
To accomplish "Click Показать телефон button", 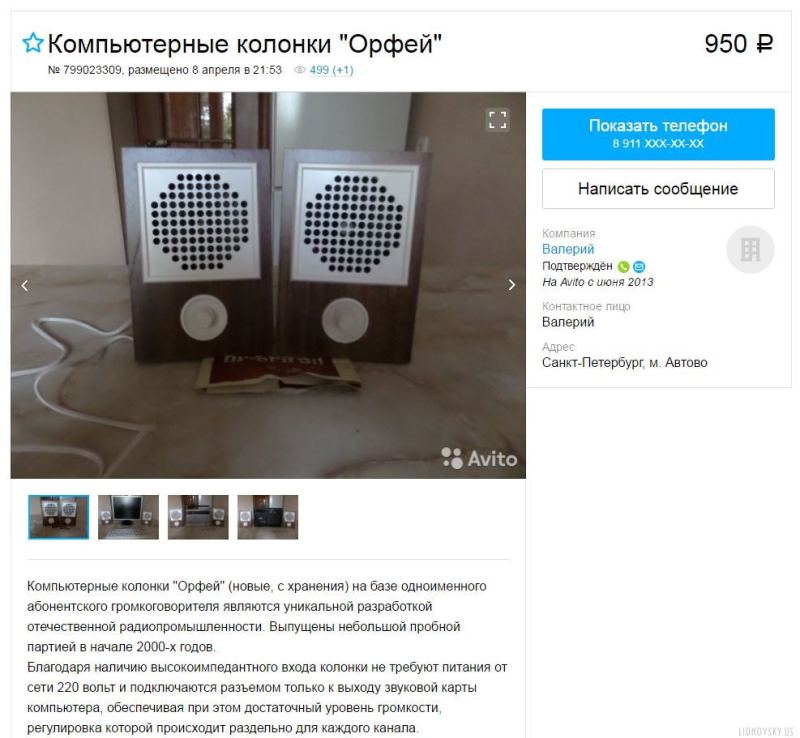I will (658, 134).
